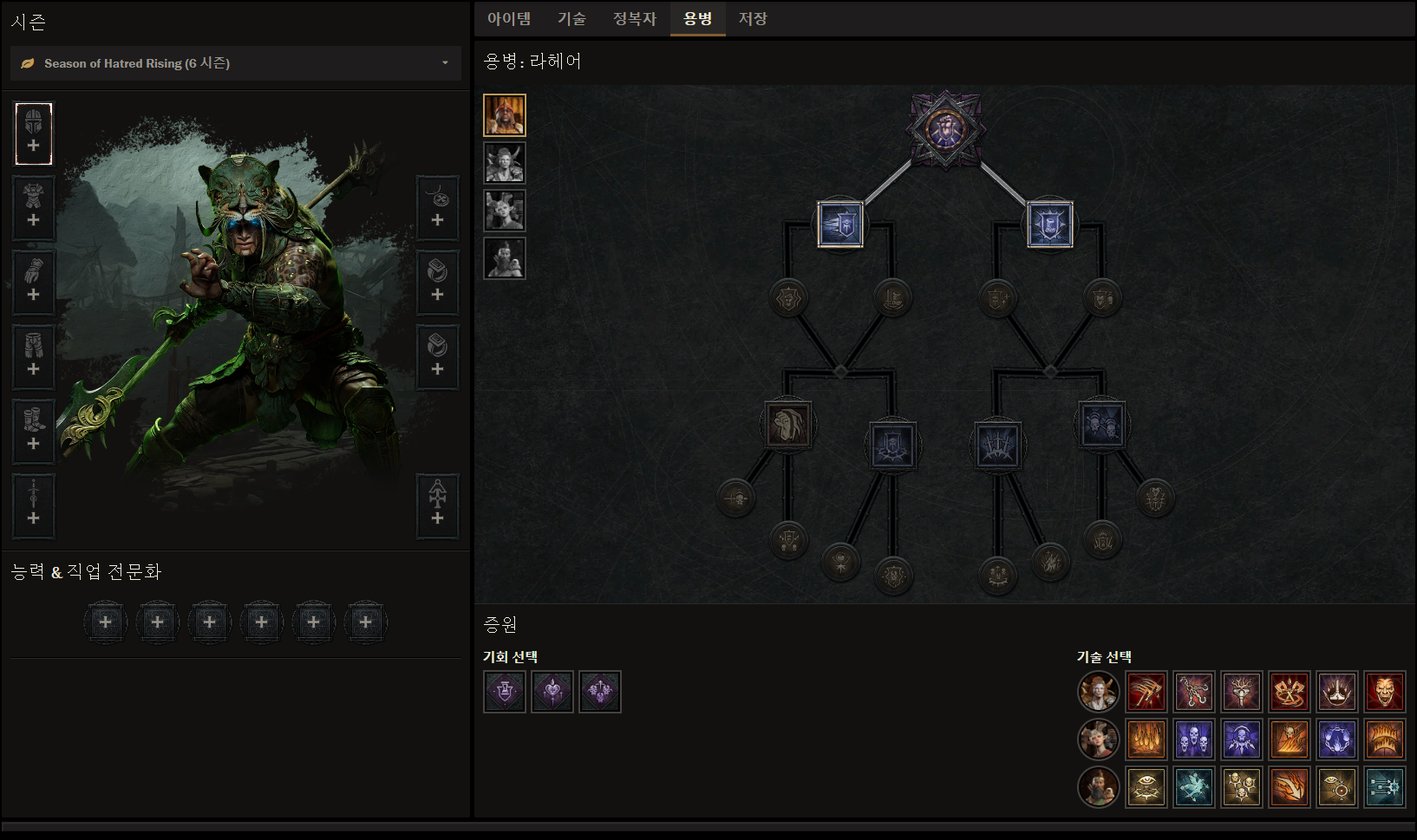Select the crossed axes reinforcement skill

click(x=1290, y=692)
